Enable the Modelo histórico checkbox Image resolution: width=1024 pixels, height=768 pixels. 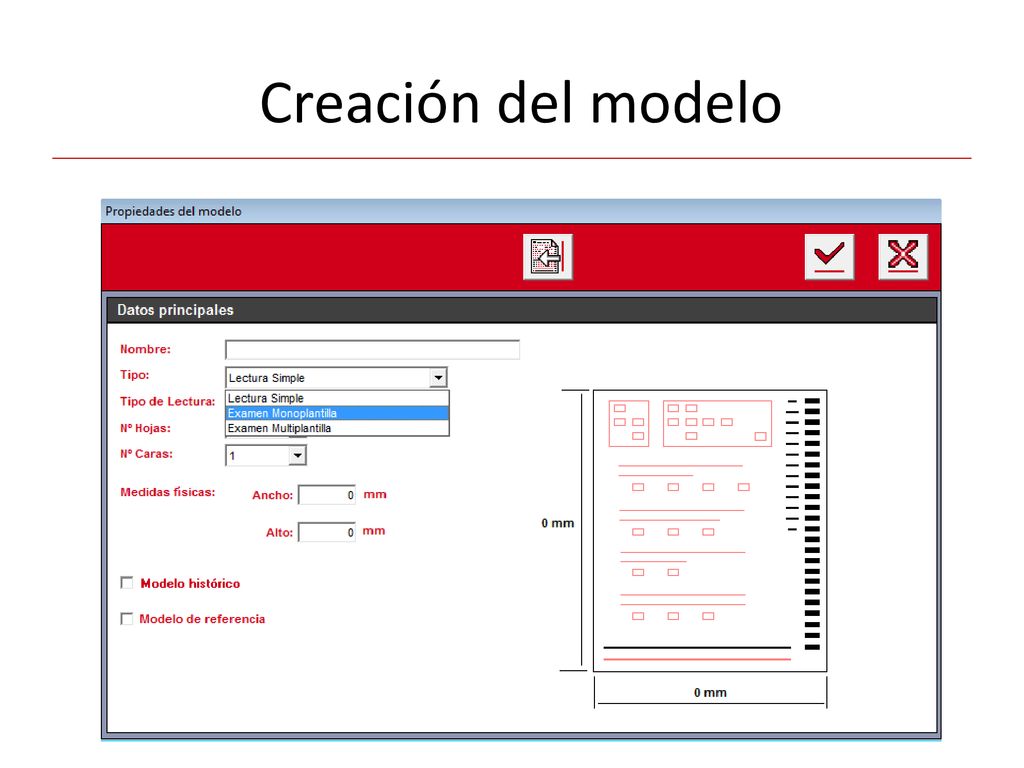tap(127, 583)
